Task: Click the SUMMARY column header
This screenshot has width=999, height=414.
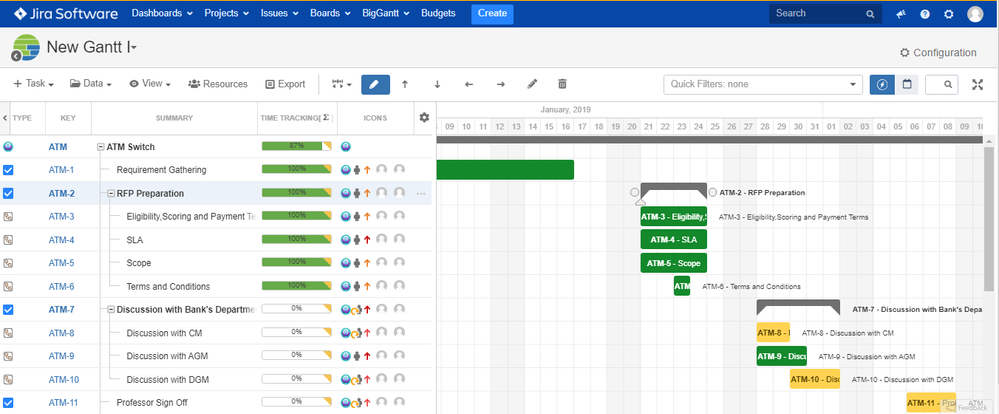Action: [175, 118]
